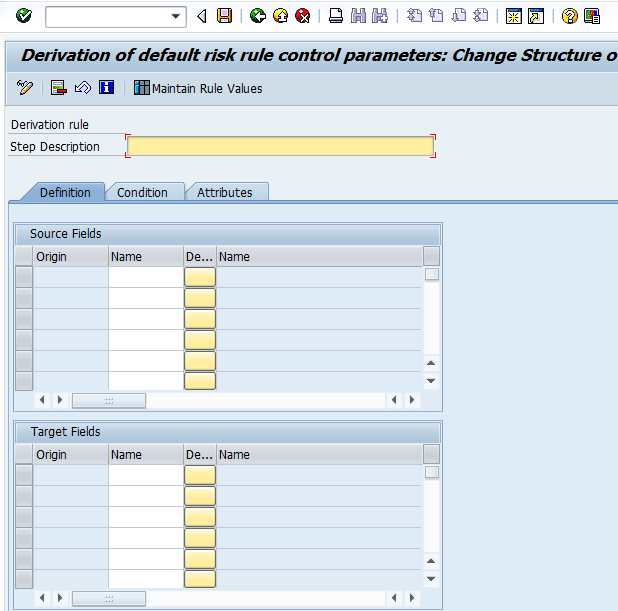
Task: Click the Step Description input field
Action: 280,147
